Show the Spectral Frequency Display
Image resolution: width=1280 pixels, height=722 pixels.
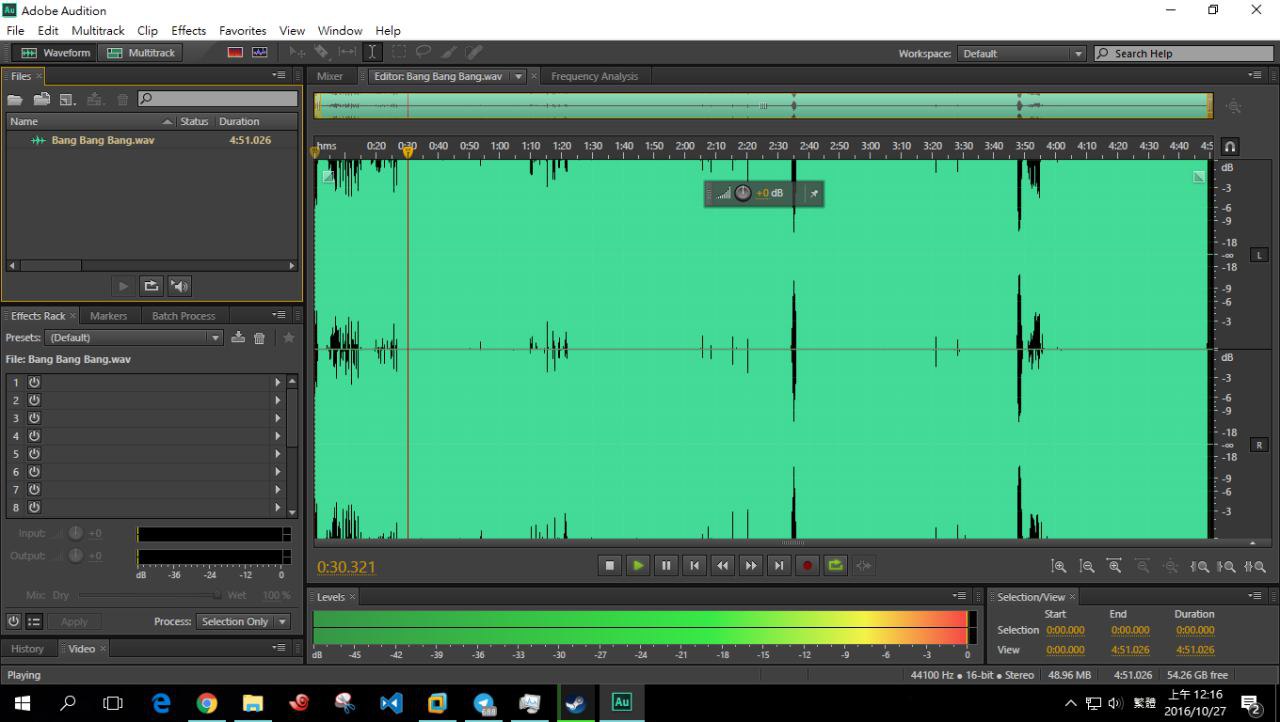236,53
